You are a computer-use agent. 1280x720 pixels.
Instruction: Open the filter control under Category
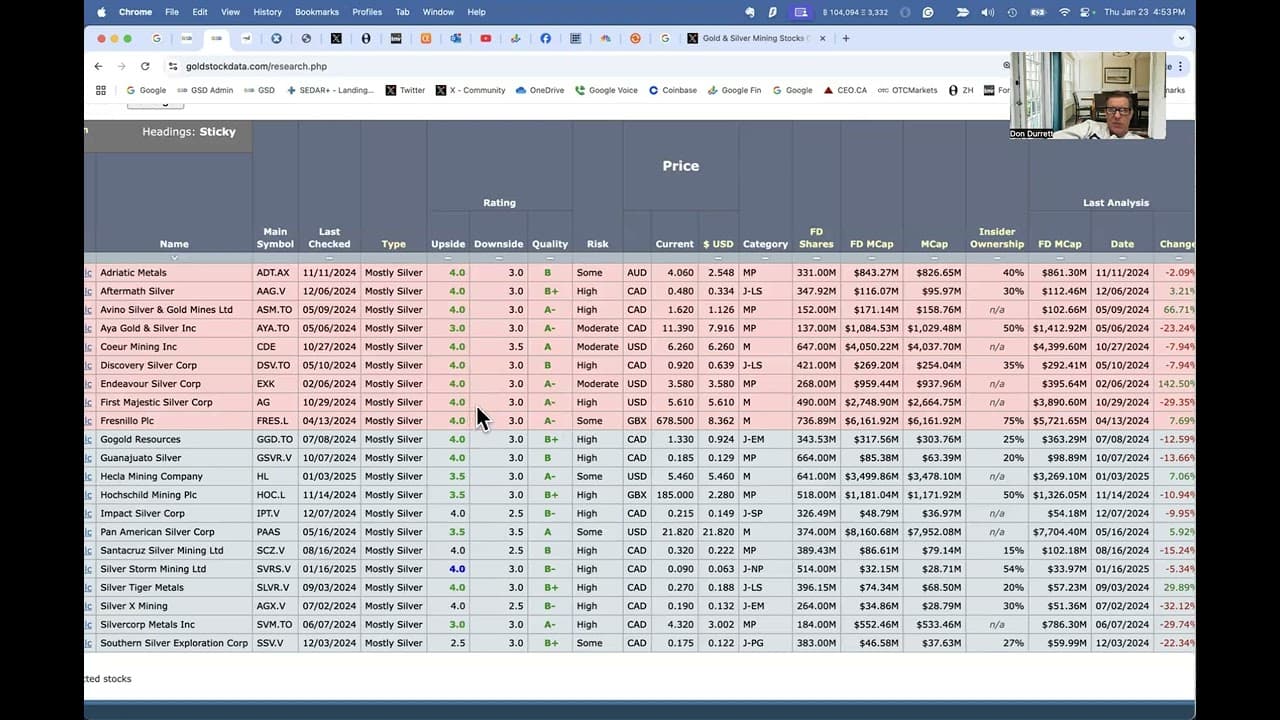[765, 258]
